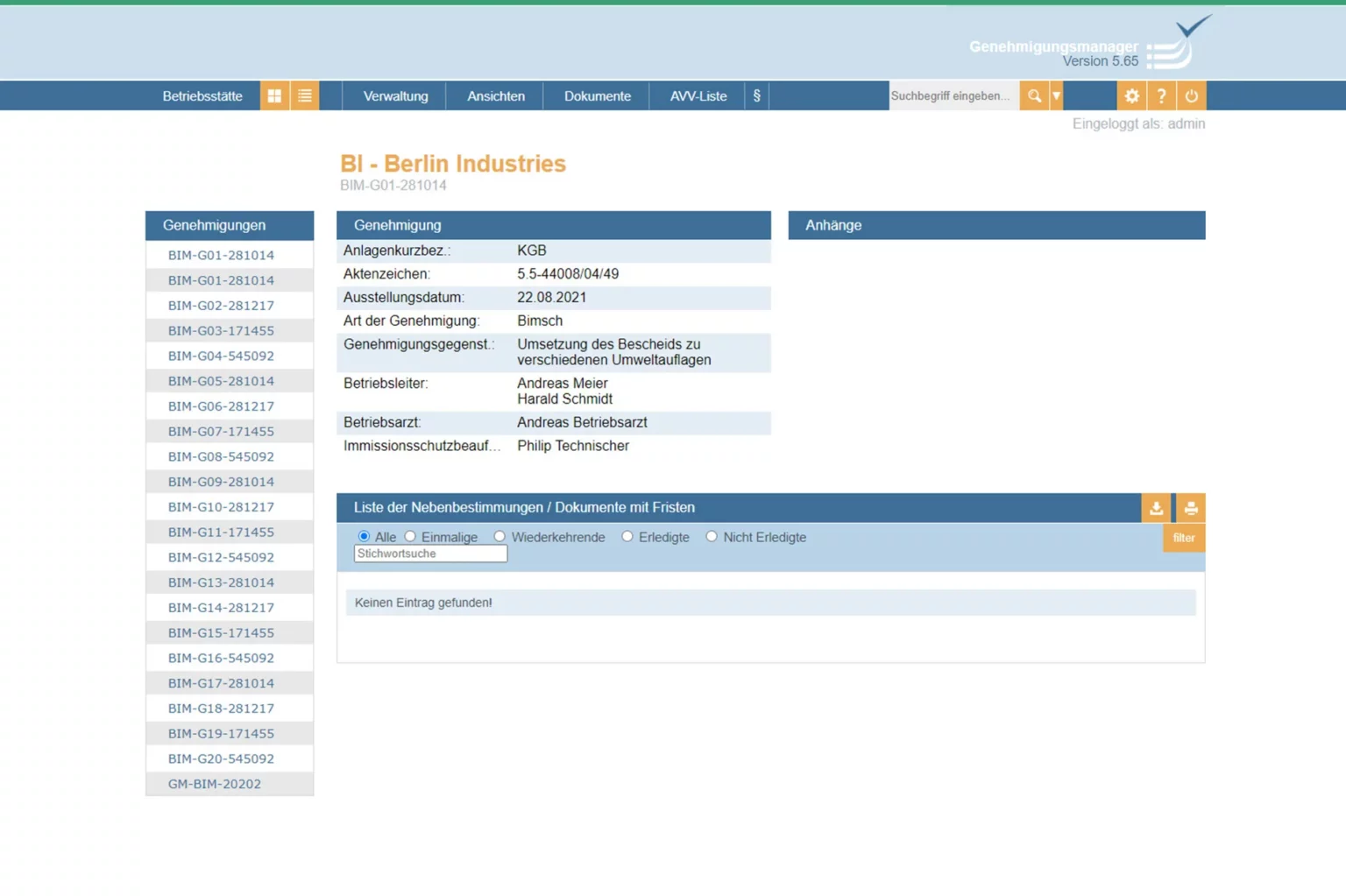Download the Nebenbestimmungen list
Image resolution: width=1346 pixels, height=896 pixels.
(1156, 508)
